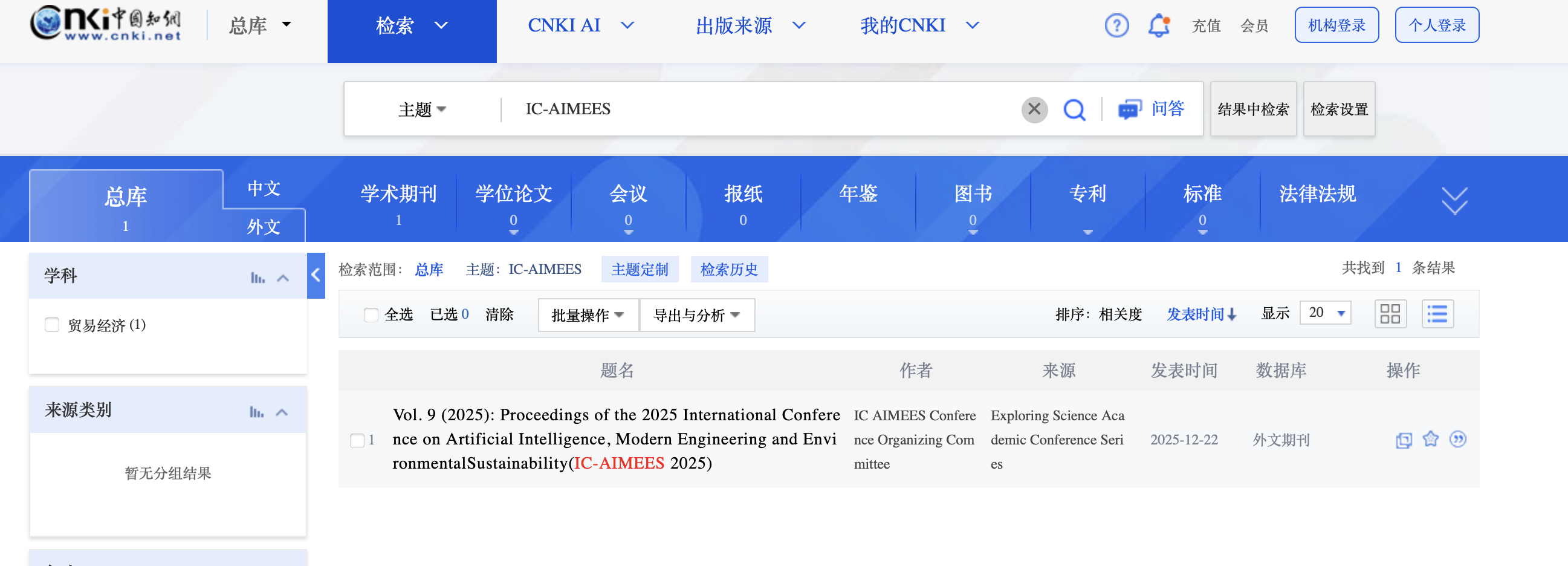The width and height of the screenshot is (1568, 566).
Task: Select checkbox for result number 1
Action: tap(357, 440)
